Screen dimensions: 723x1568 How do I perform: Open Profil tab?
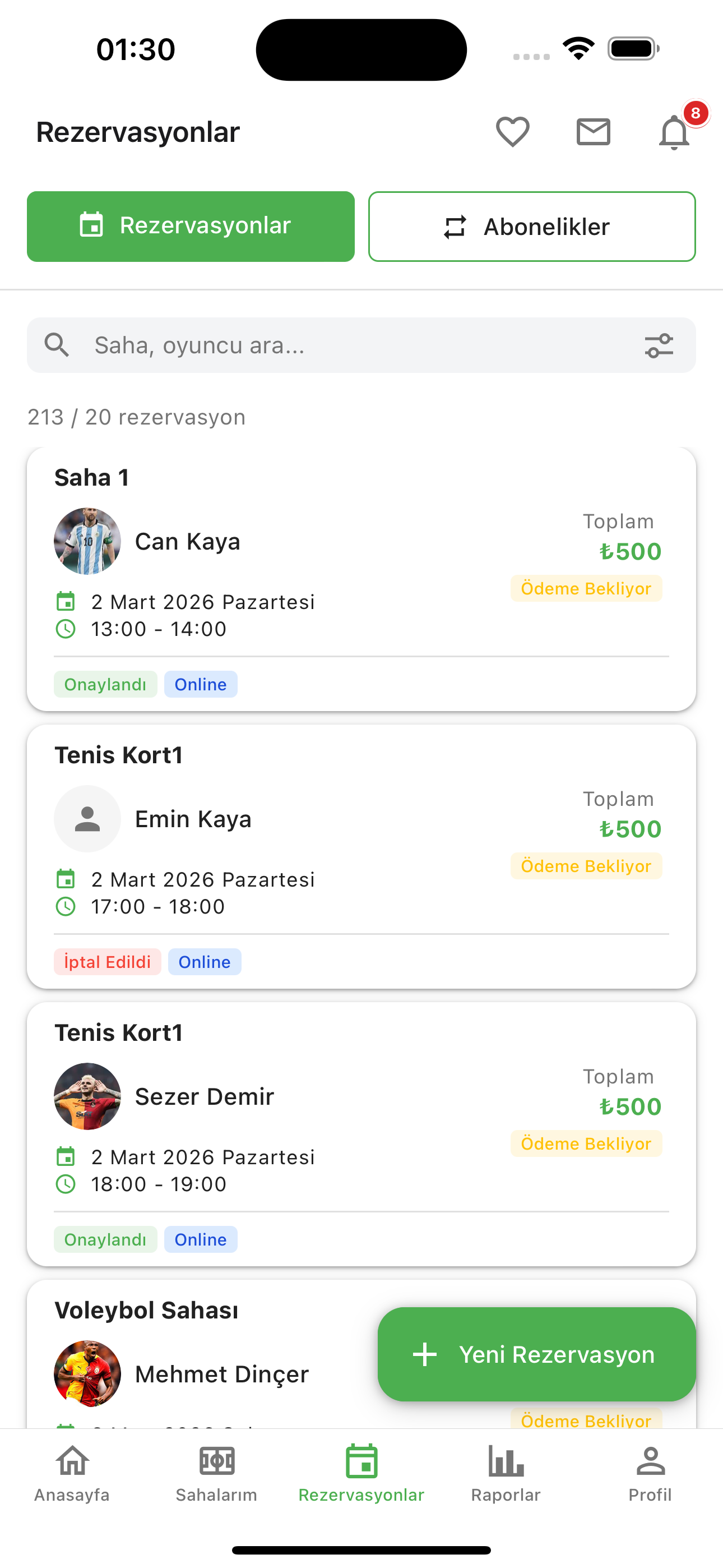tap(650, 1473)
